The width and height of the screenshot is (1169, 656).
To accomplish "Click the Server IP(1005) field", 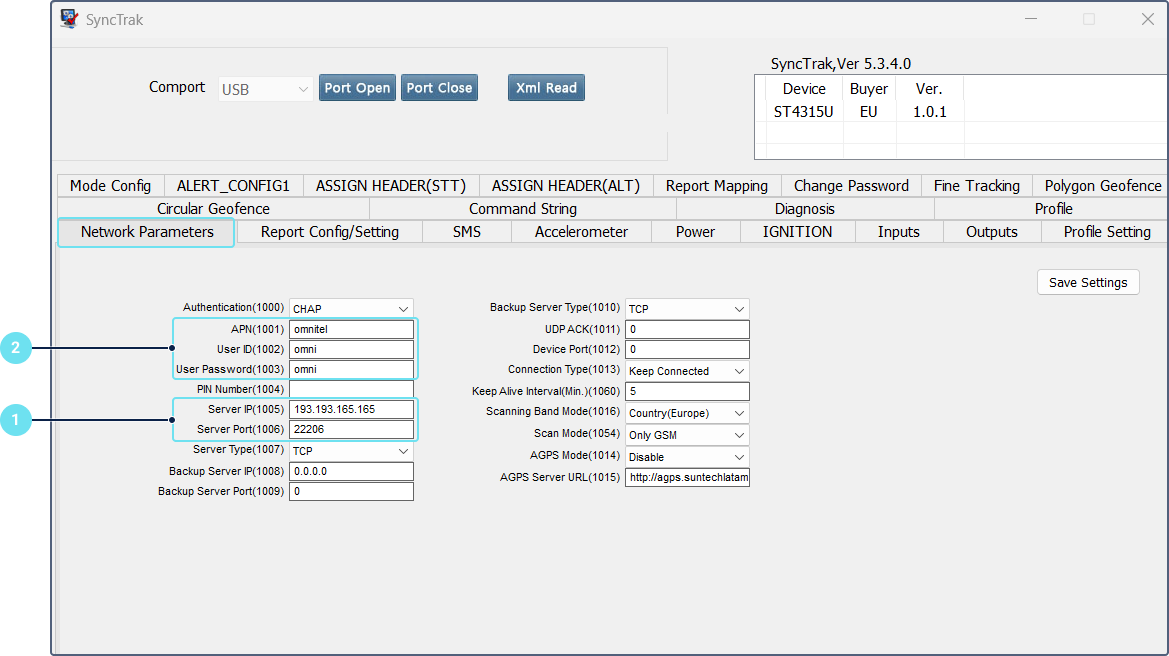I will [x=351, y=409].
